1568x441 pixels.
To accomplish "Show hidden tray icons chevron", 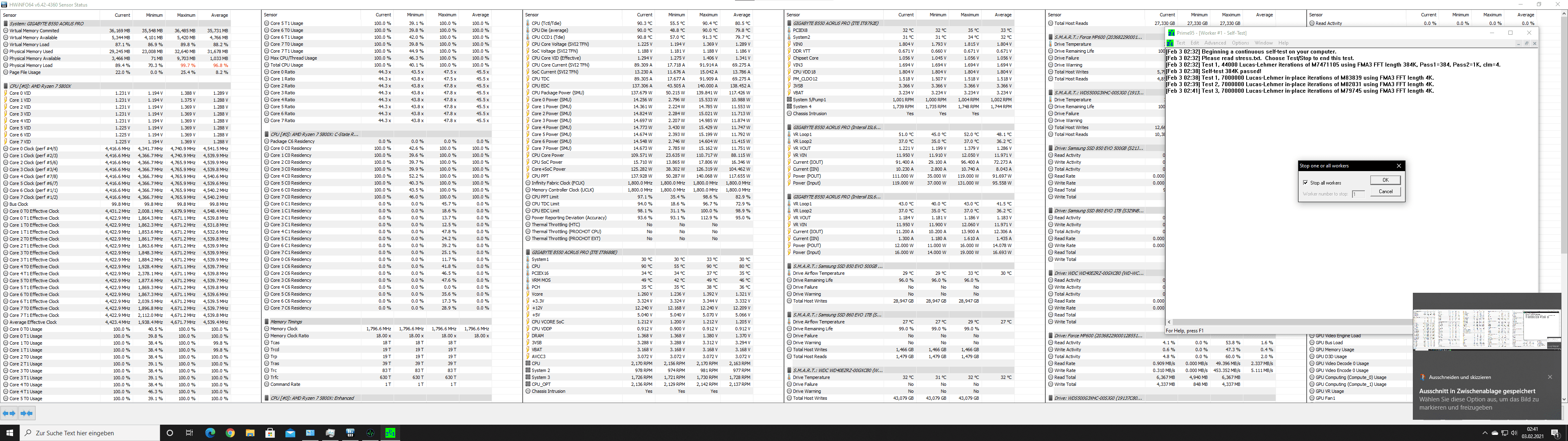I will (x=1486, y=433).
